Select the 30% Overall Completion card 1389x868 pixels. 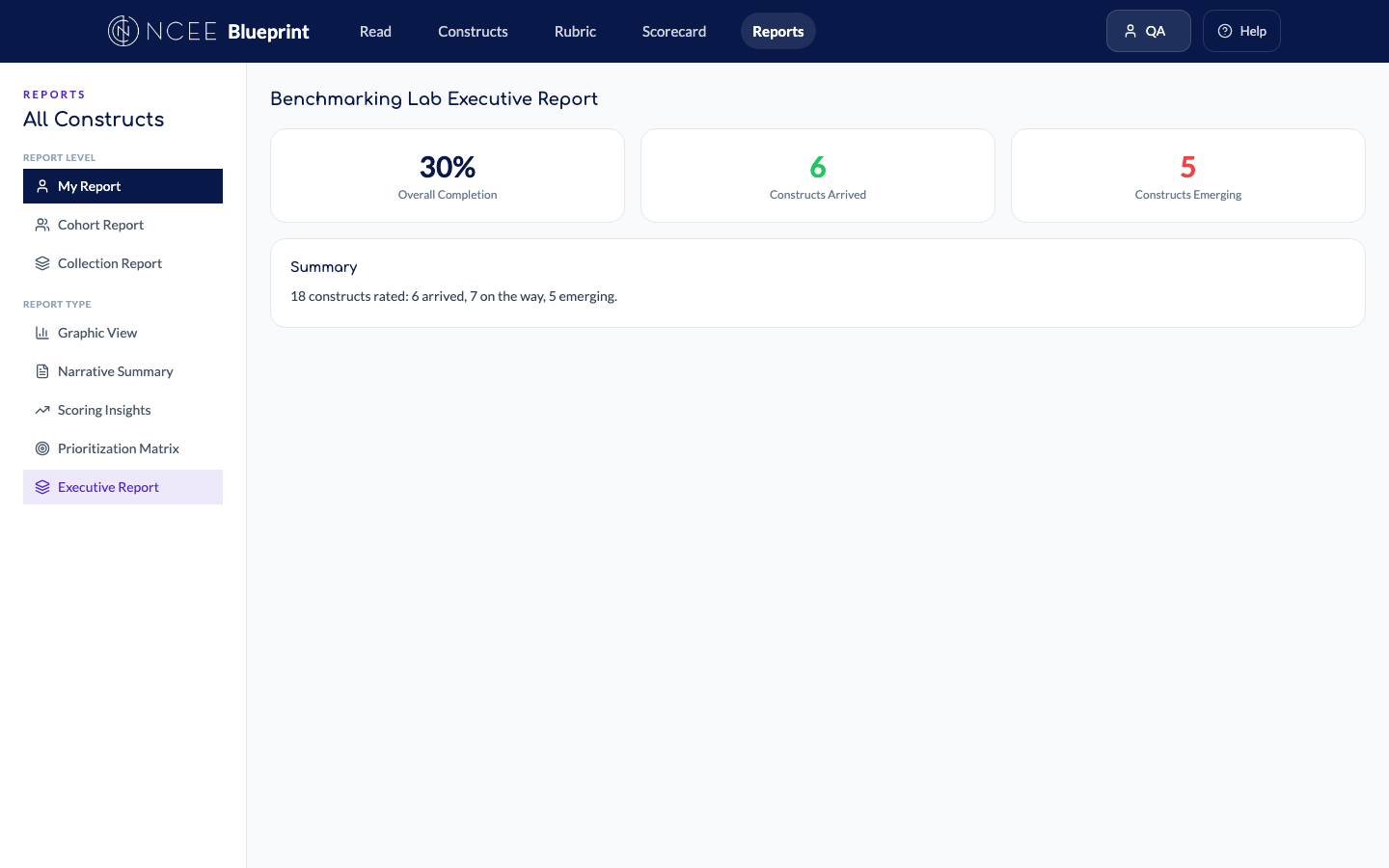click(x=448, y=176)
